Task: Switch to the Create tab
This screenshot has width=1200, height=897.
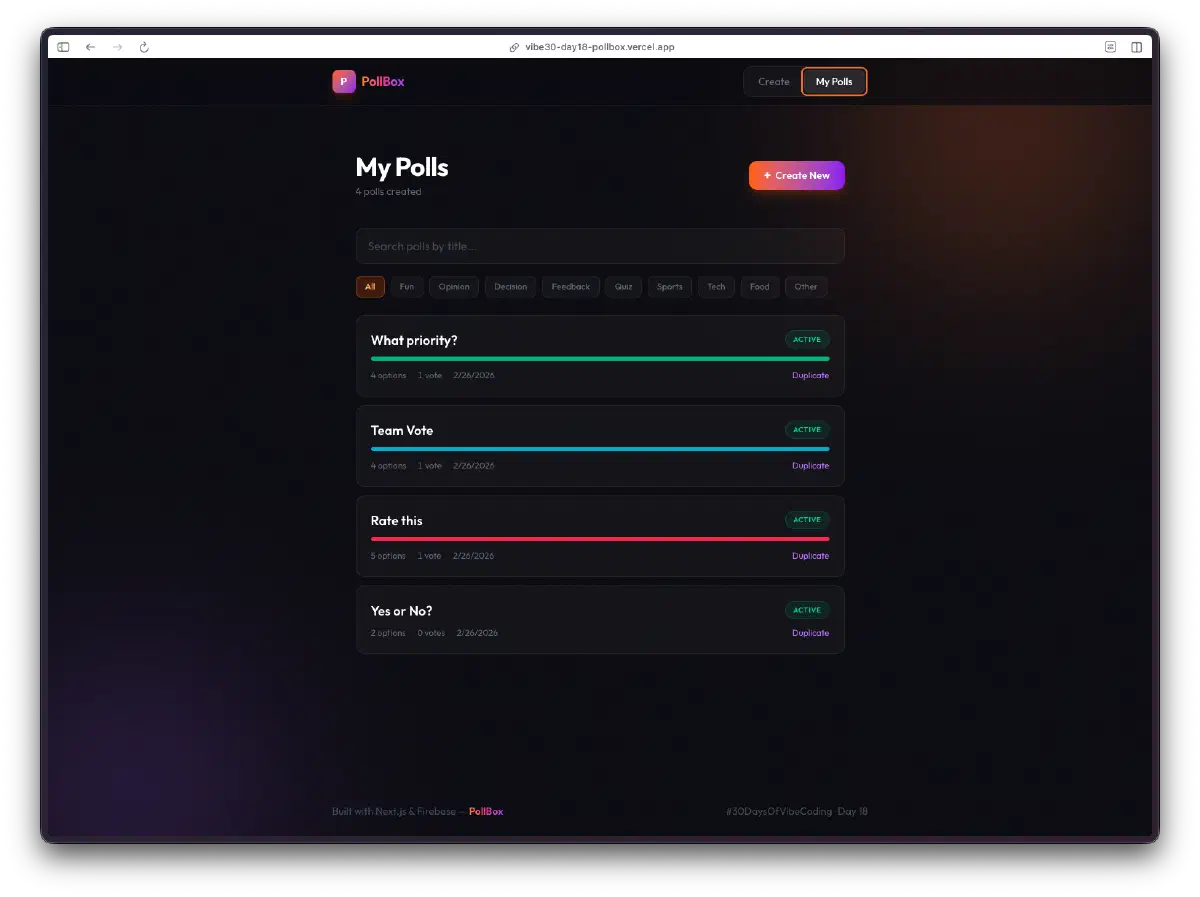Action: 774,82
